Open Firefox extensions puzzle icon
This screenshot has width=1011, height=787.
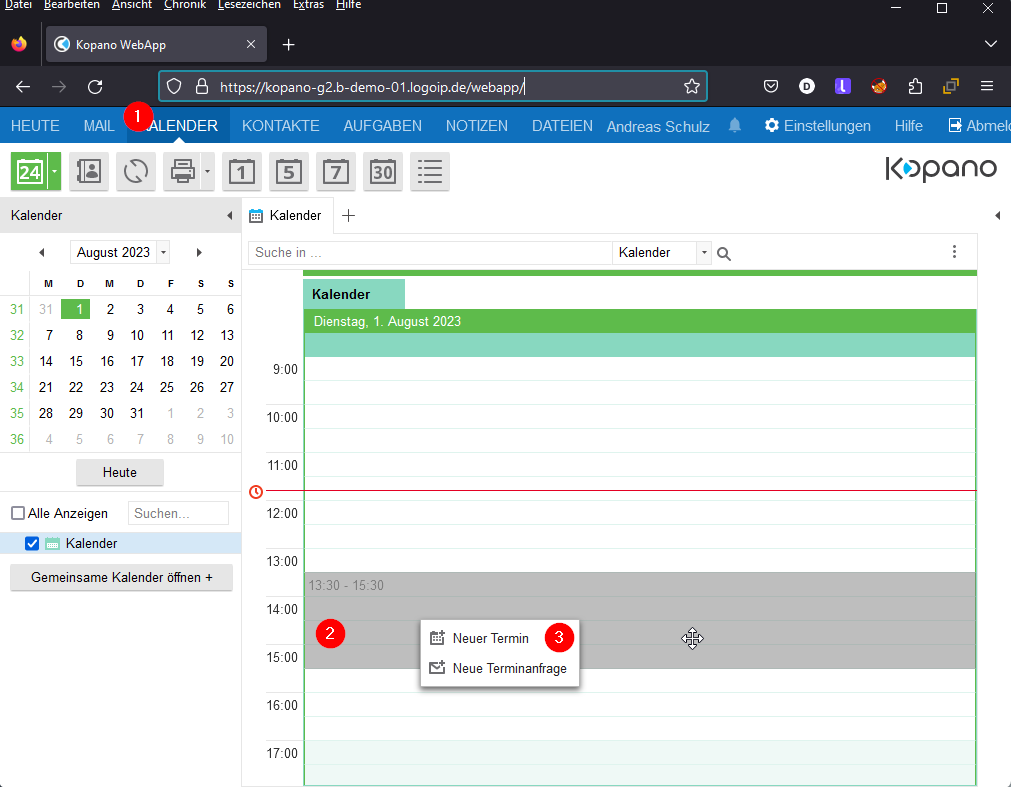coord(915,86)
